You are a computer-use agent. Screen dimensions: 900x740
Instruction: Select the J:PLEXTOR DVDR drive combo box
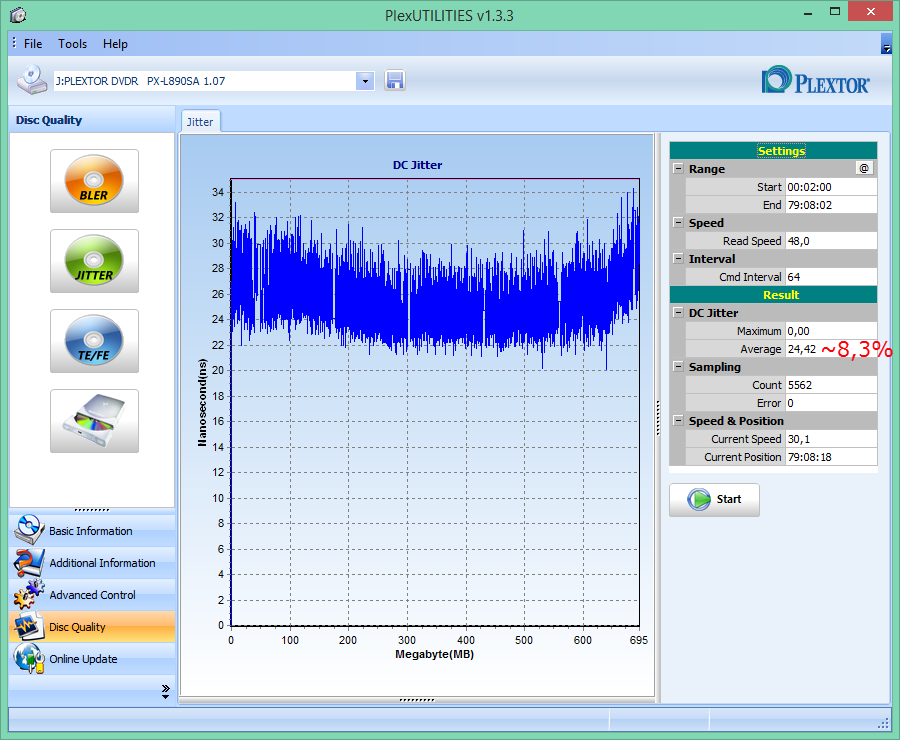coord(214,81)
